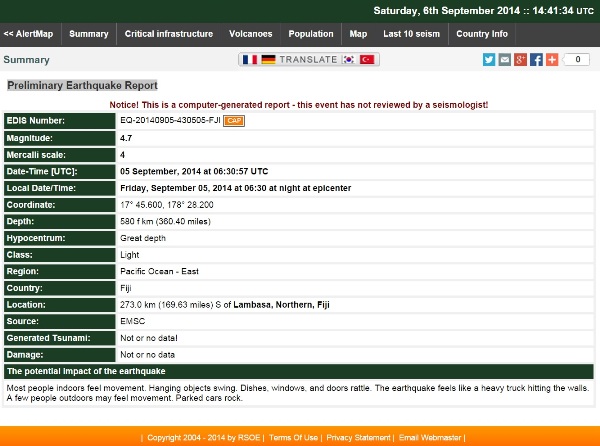Click EDIS number EQ-20140905-430505-FJI
The width and height of the screenshot is (600, 446).
point(170,120)
